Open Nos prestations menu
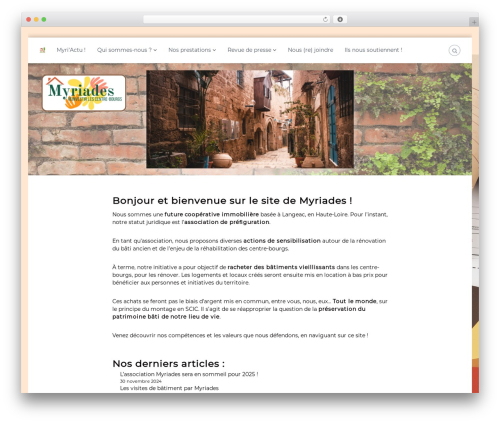The height and width of the screenshot is (423, 500). pos(190,50)
